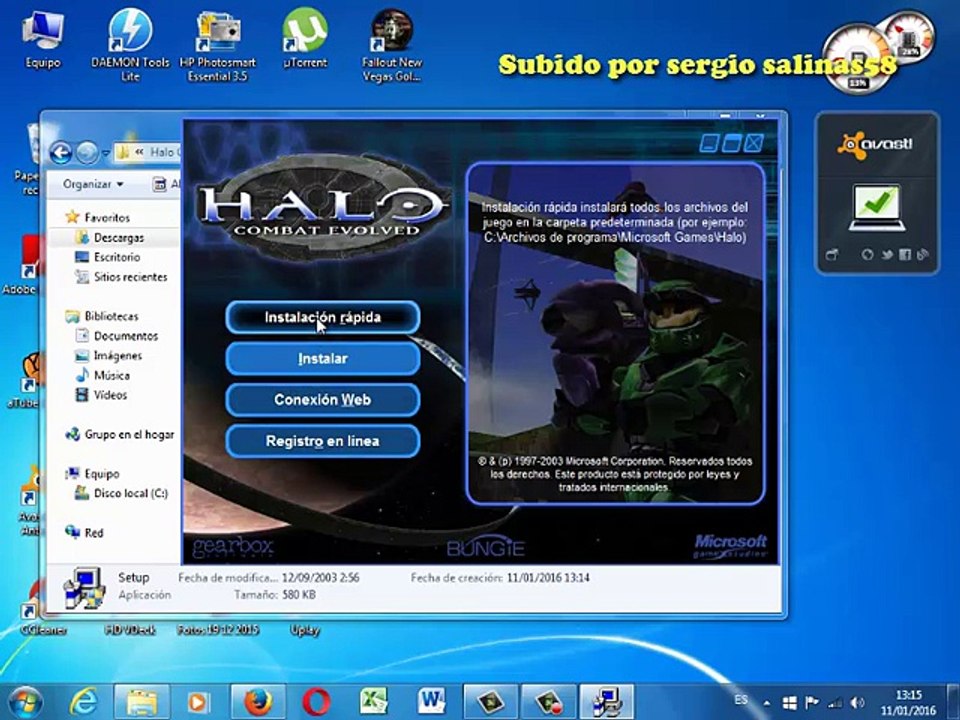Click volume speaker tray icon

coord(857,703)
